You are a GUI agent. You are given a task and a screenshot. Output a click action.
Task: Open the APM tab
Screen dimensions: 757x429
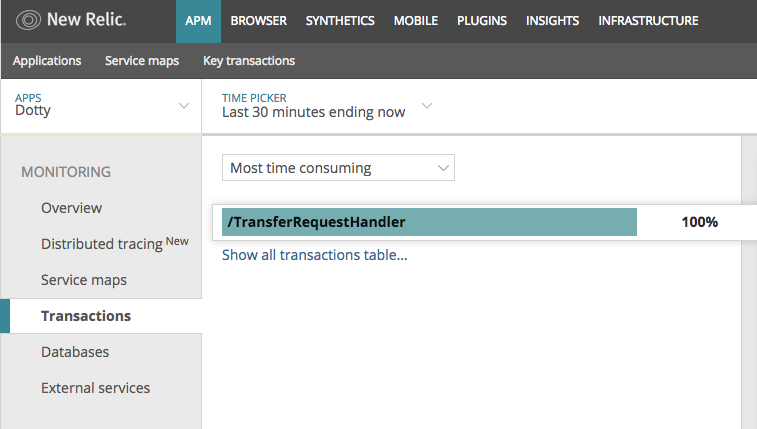pos(198,21)
